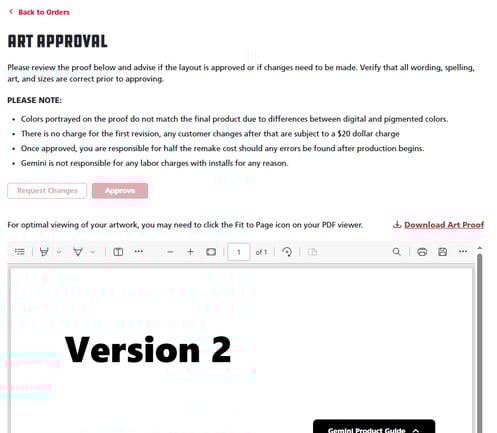Zoom in with the plus icon

pyautogui.click(x=190, y=252)
